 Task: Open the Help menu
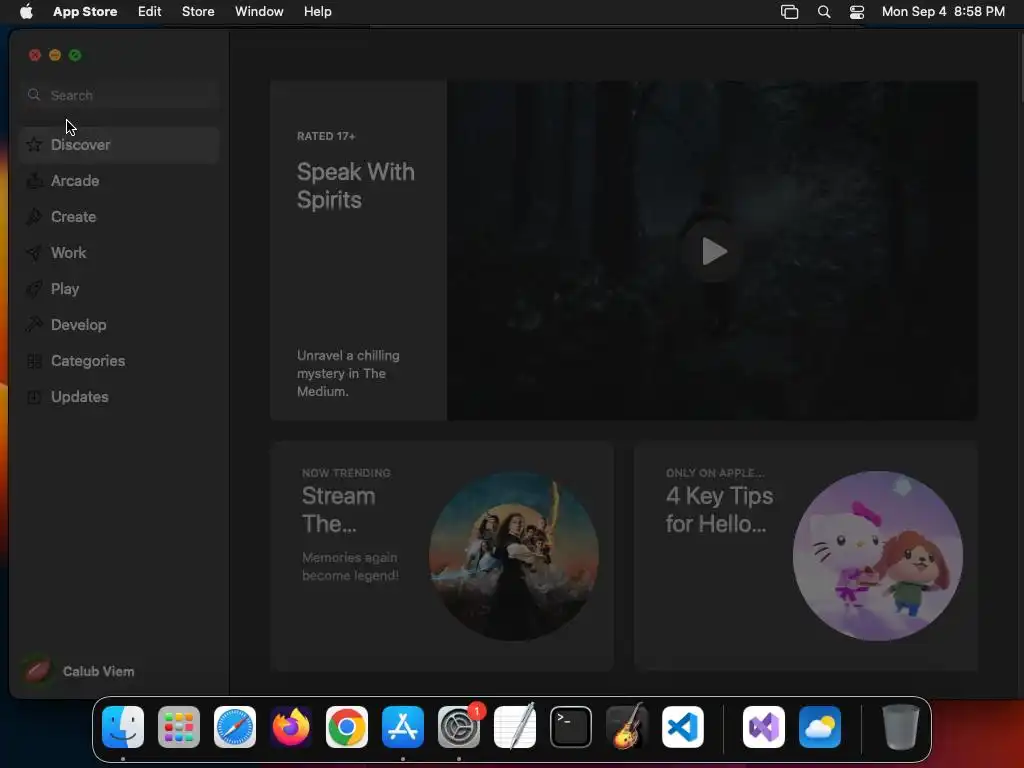tap(317, 12)
